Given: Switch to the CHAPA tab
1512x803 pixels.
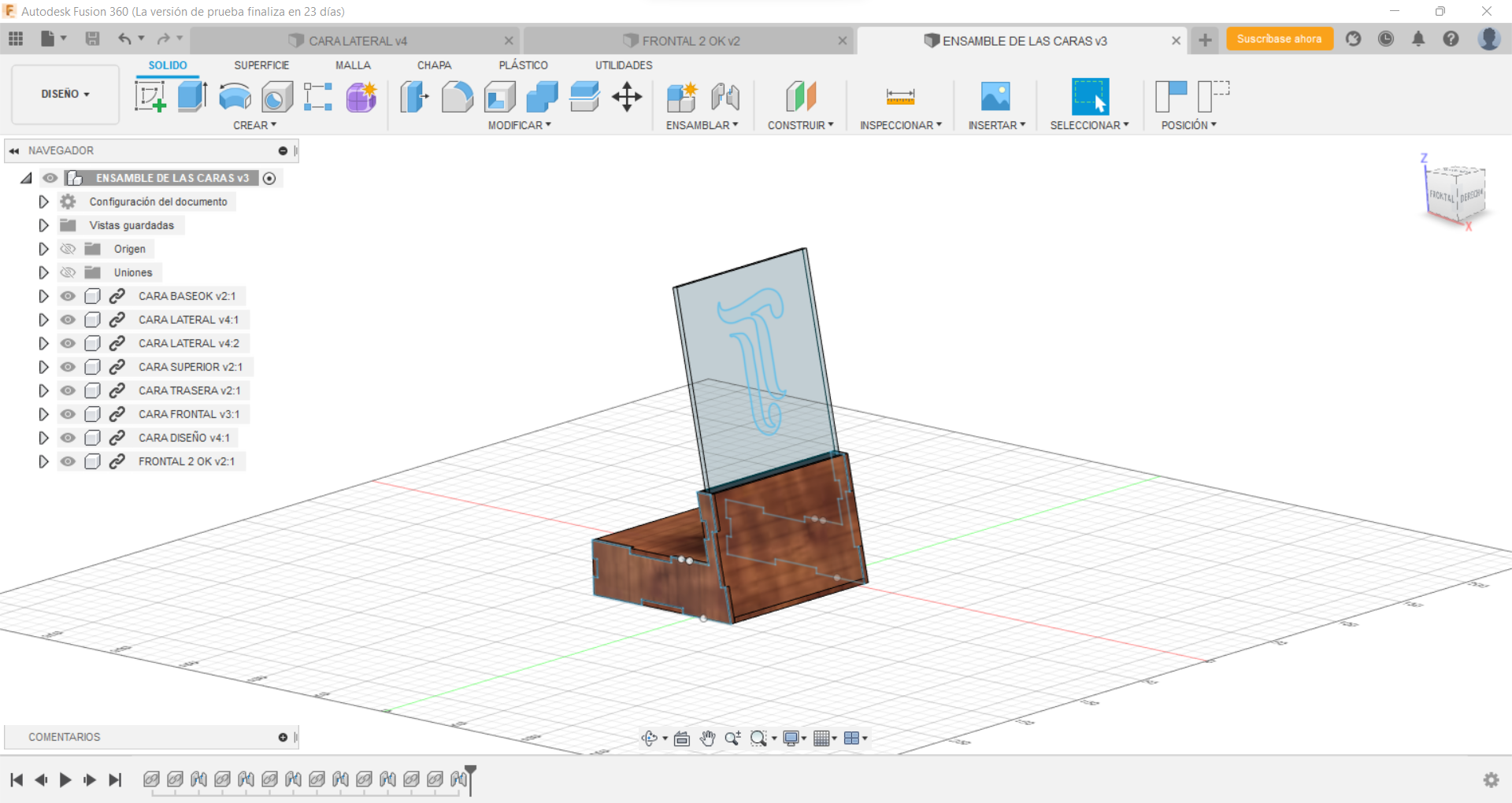Looking at the screenshot, I should (434, 65).
